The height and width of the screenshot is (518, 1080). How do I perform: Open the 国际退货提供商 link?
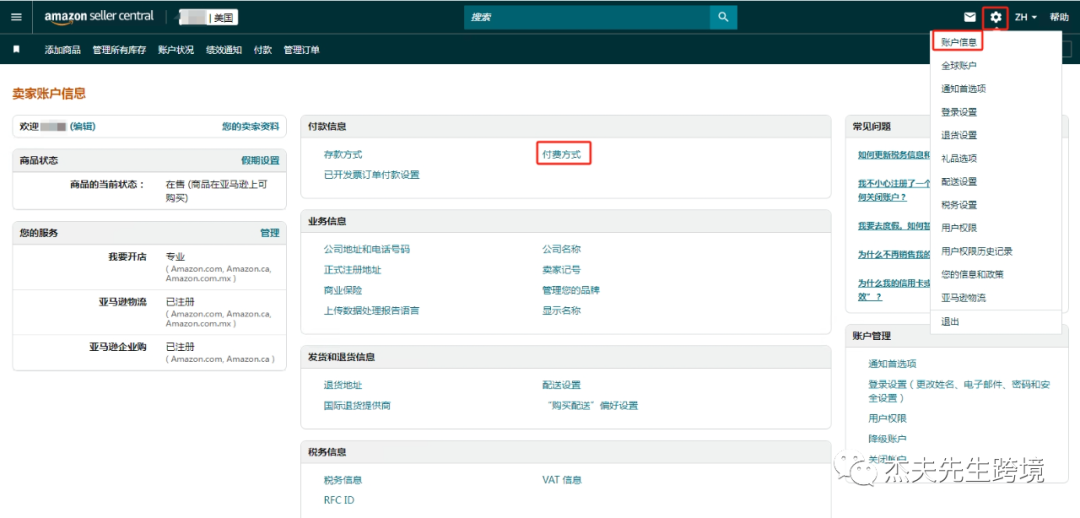[357, 405]
